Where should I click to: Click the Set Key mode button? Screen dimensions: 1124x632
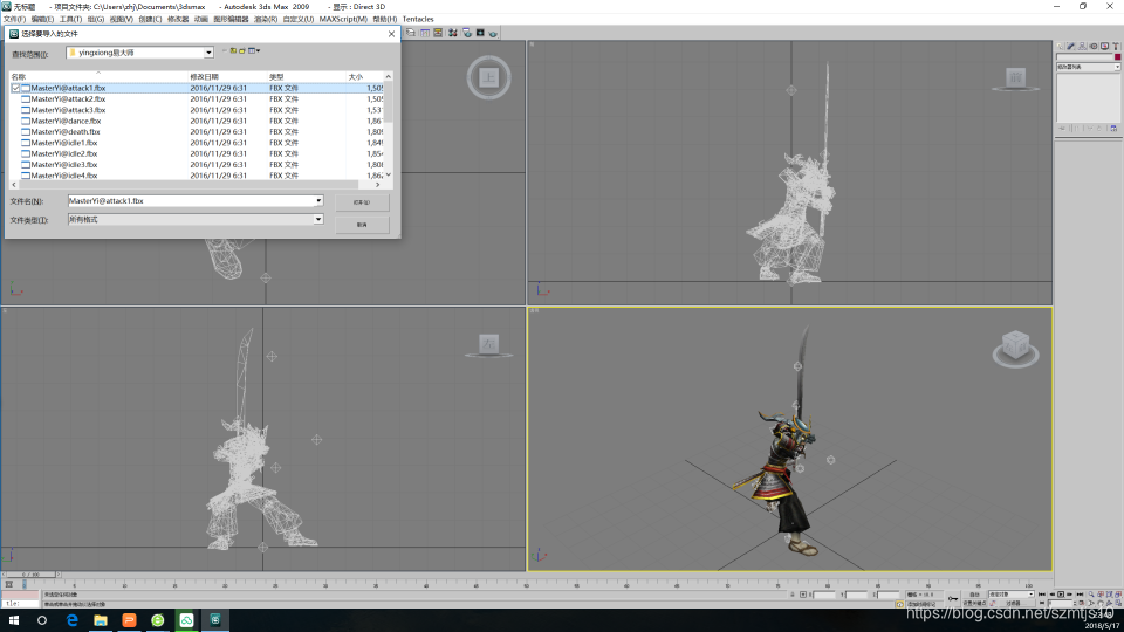point(974,603)
